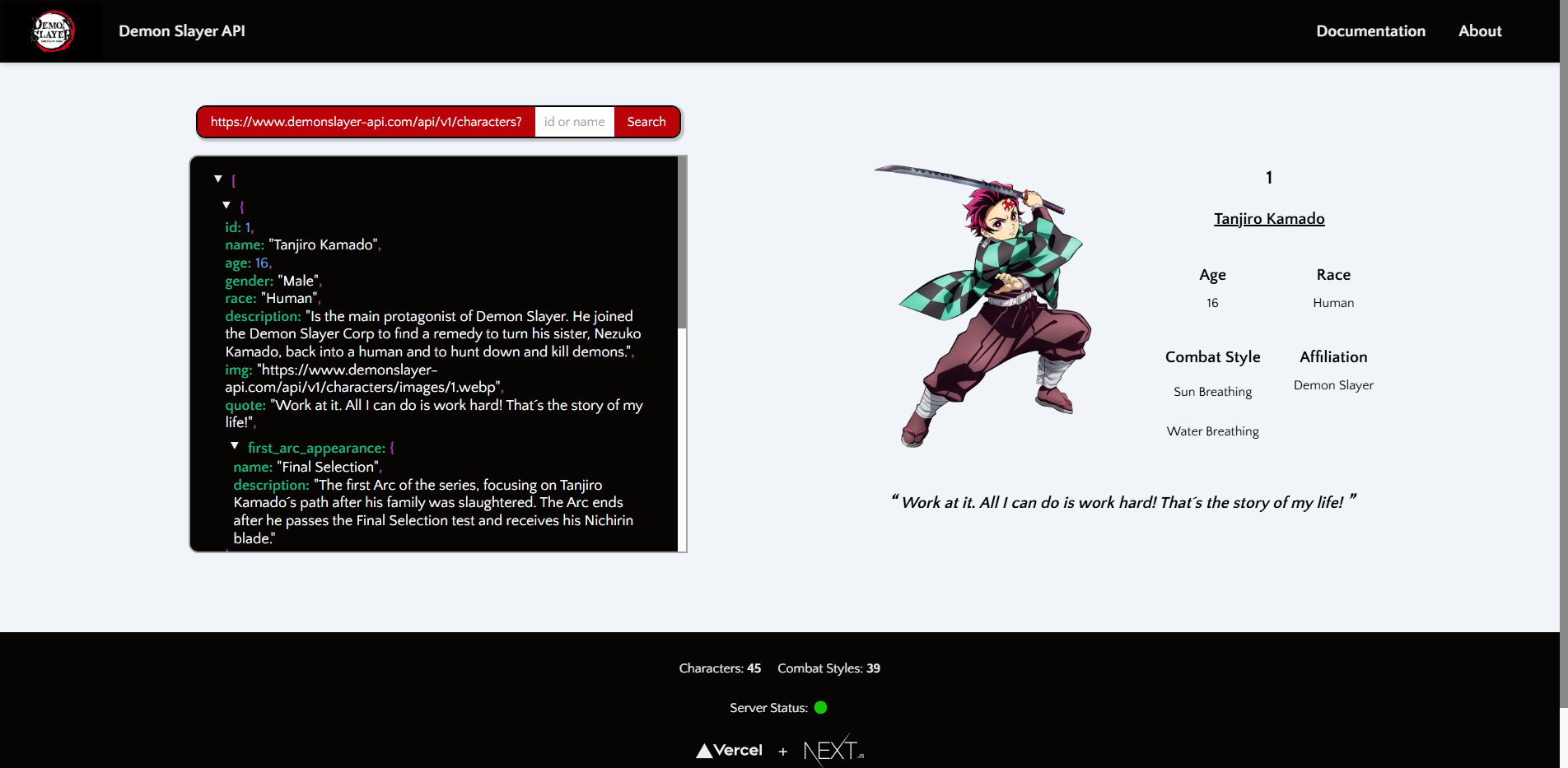The height and width of the screenshot is (768, 1568).
Task: Click the green server status indicator
Action: point(820,708)
